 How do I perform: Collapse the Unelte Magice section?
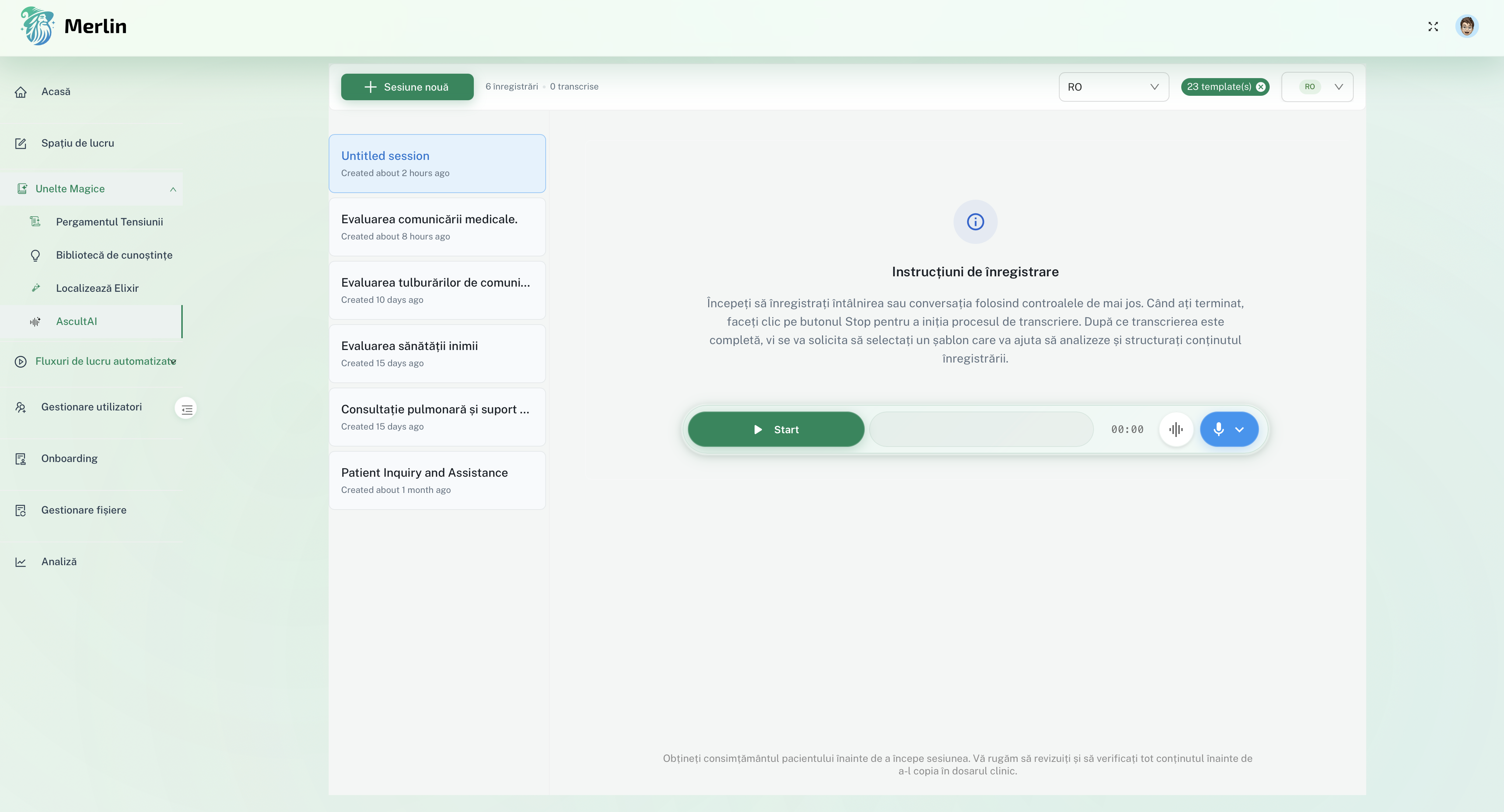click(173, 189)
